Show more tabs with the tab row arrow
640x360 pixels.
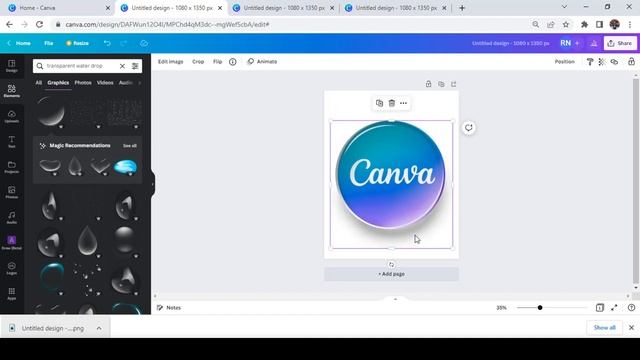(140, 82)
